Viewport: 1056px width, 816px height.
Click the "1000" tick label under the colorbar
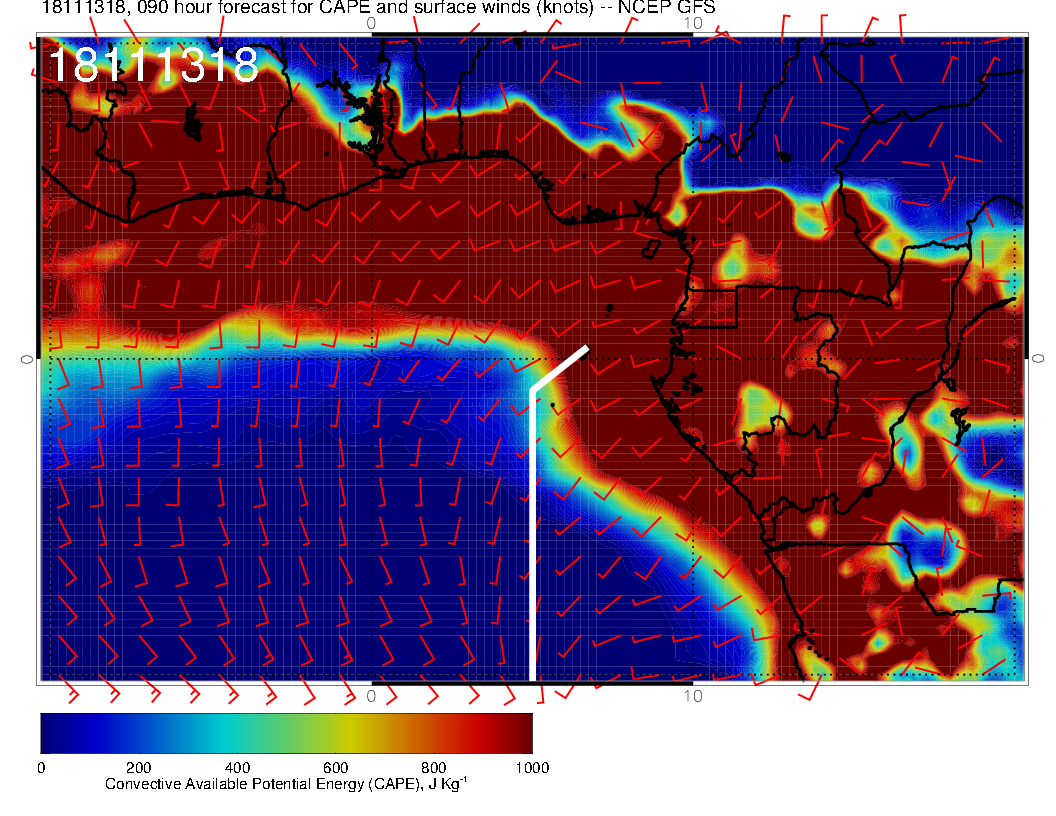click(x=531, y=768)
